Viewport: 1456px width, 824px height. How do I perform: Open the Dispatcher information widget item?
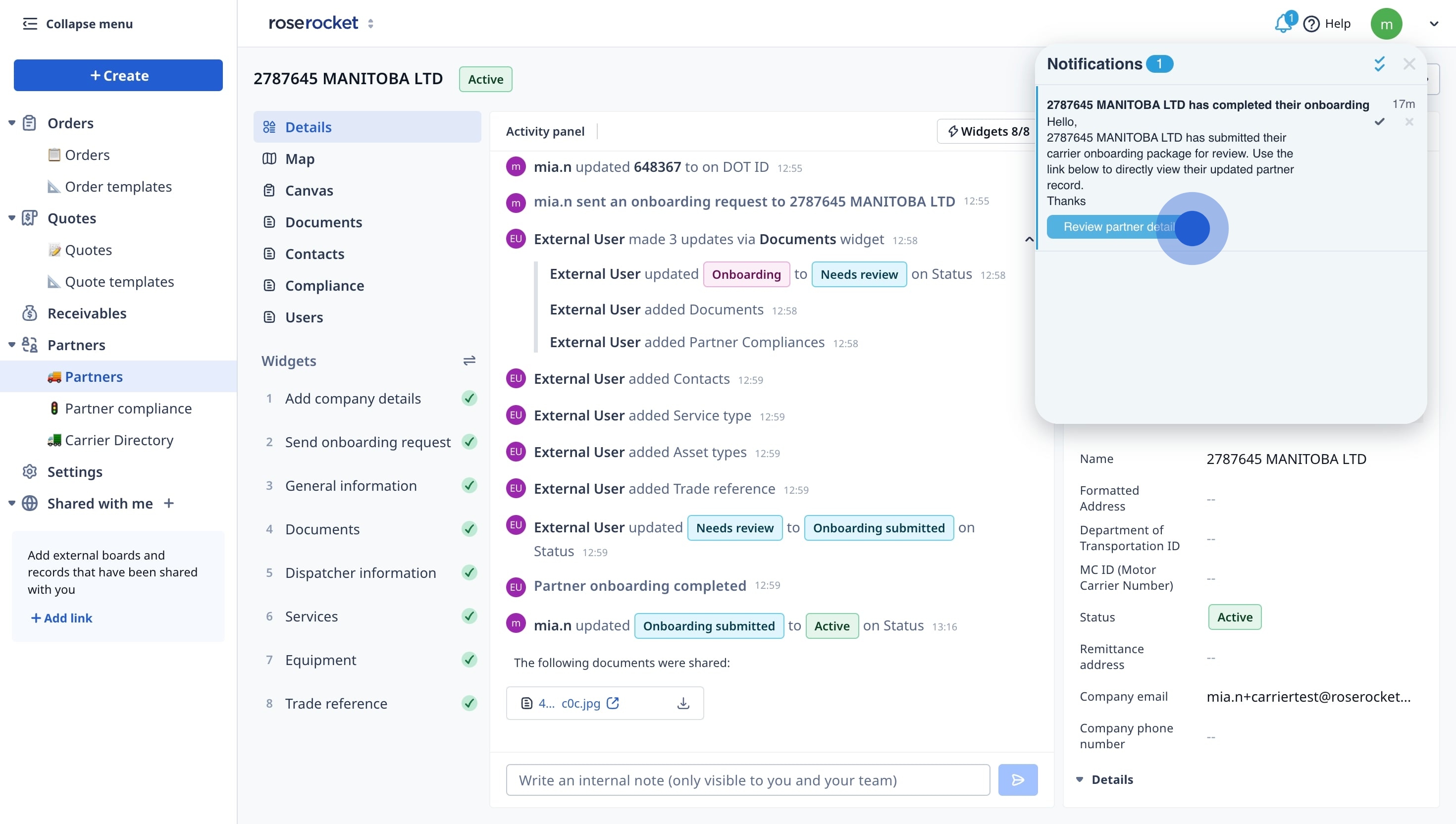pyautogui.click(x=361, y=573)
